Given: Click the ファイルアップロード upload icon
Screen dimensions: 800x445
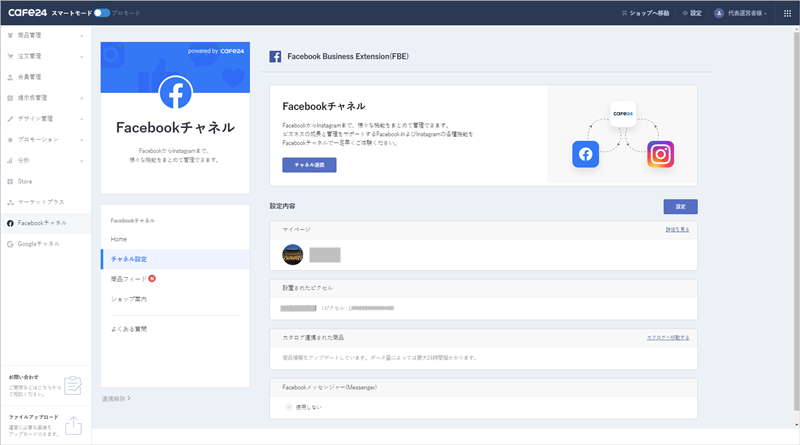Looking at the screenshot, I should tap(73, 425).
